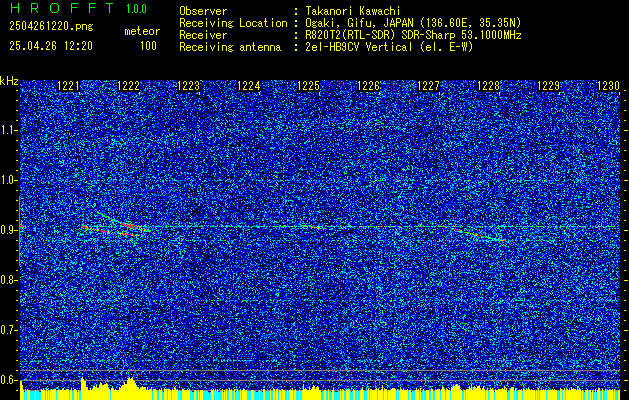This screenshot has height=400, width=629.
Task: Click the Receiving antenna field label
Action: coord(230,47)
